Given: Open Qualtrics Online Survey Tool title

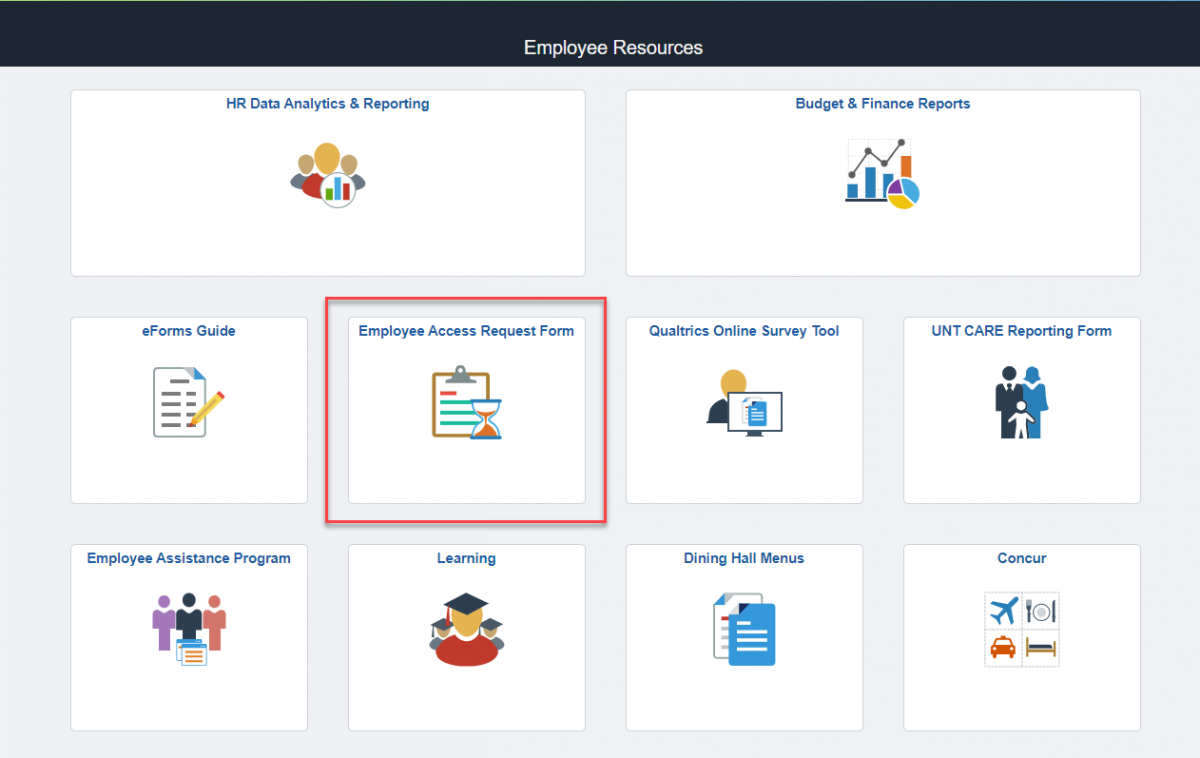Looking at the screenshot, I should coord(744,331).
